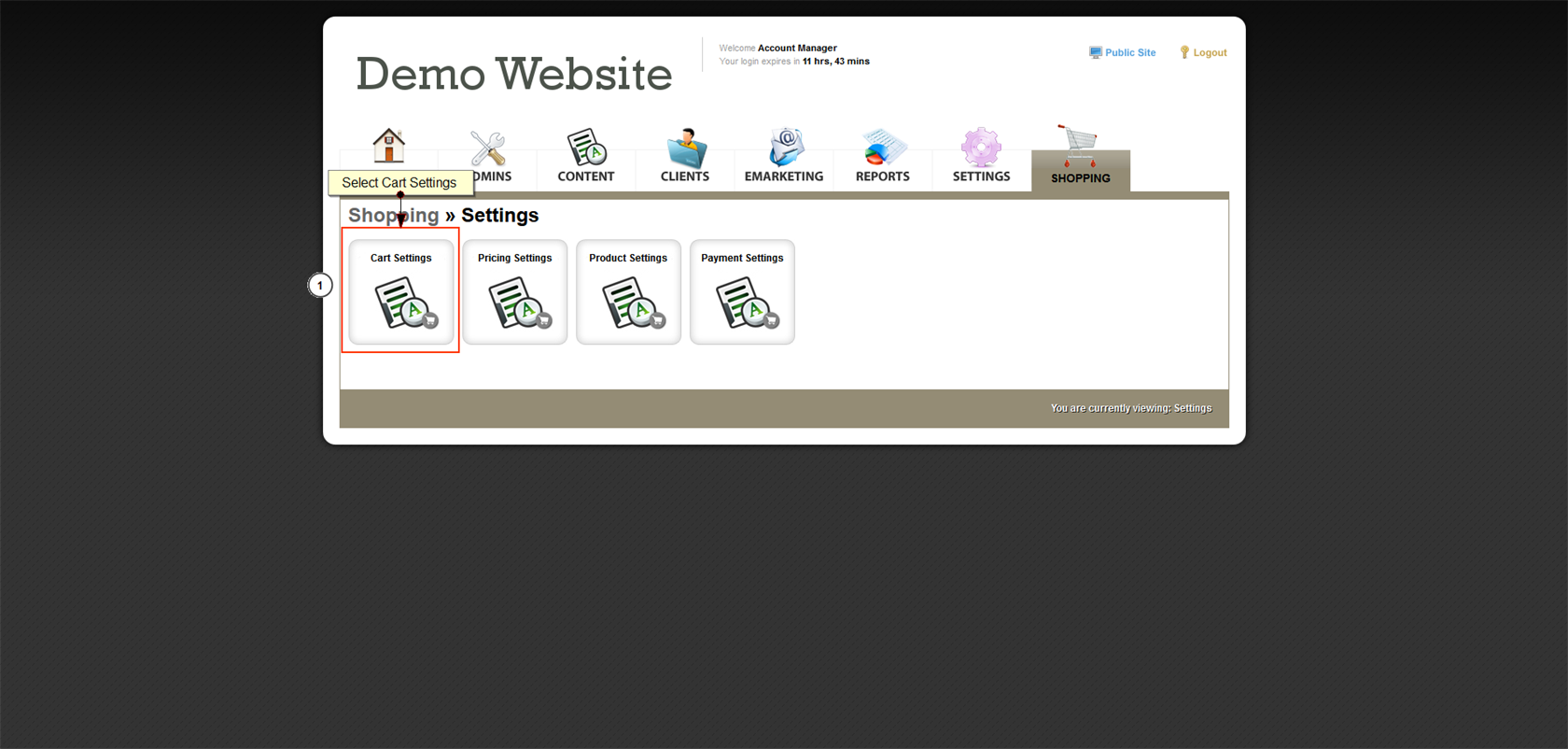Select the CLIENTS tab label
The height and width of the screenshot is (749, 1568).
(x=685, y=177)
